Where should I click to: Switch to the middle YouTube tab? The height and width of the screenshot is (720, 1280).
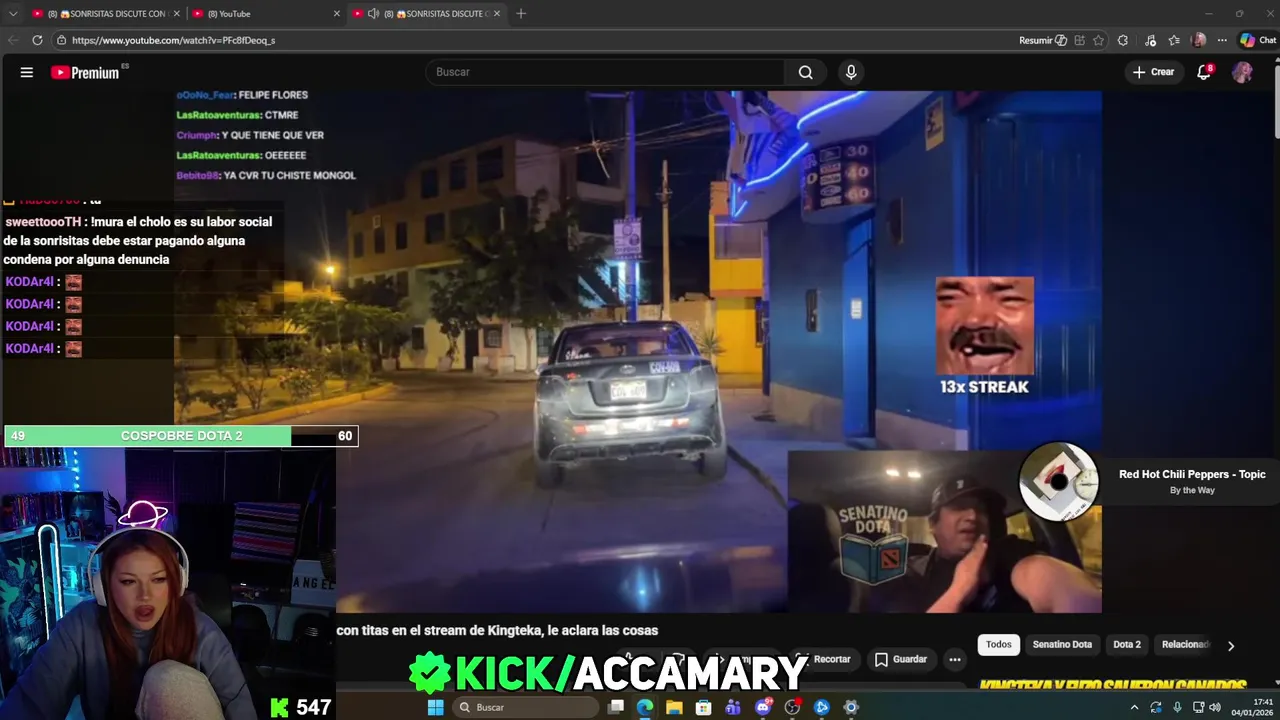265,13
